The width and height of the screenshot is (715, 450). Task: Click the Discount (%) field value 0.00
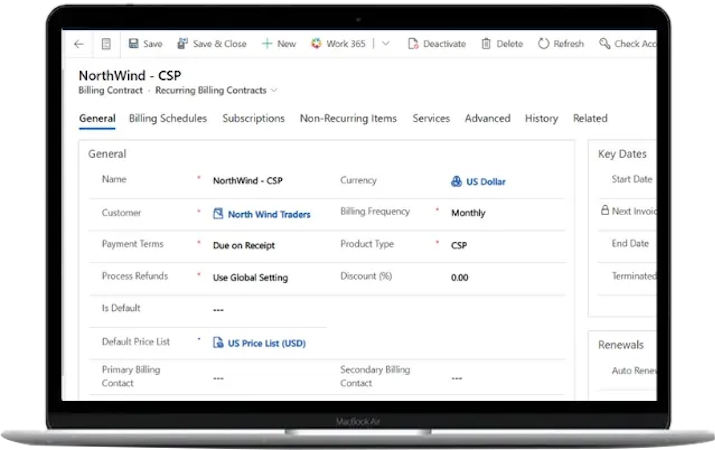pos(460,277)
